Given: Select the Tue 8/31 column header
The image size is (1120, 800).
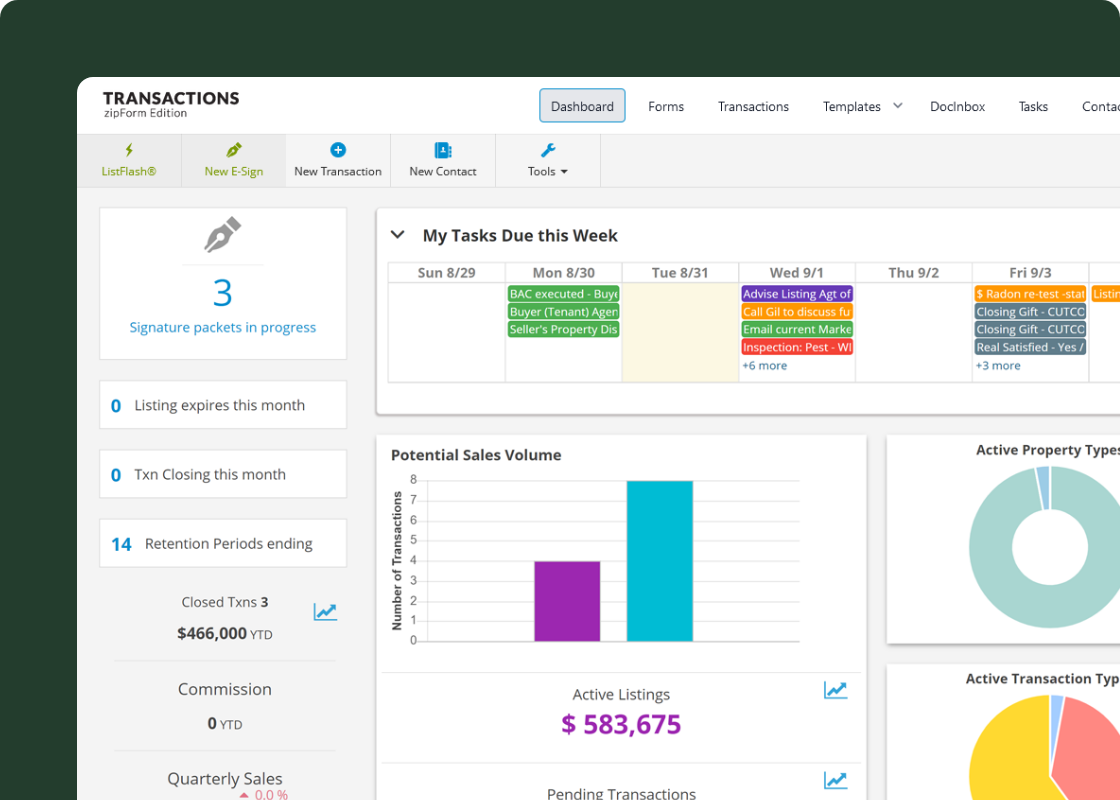Looking at the screenshot, I should (x=680, y=273).
